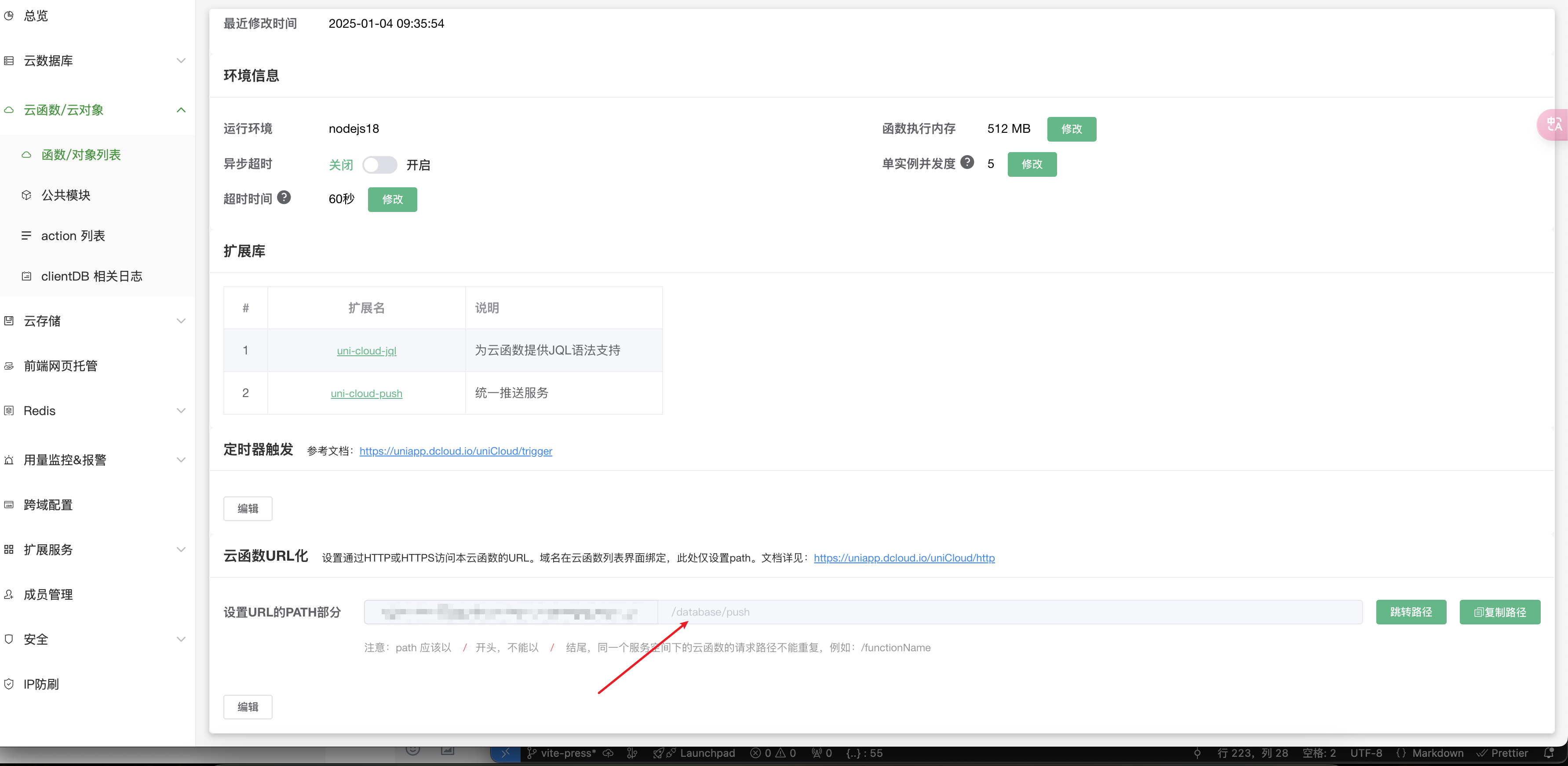Open 成员管理 menu item

(x=97, y=595)
